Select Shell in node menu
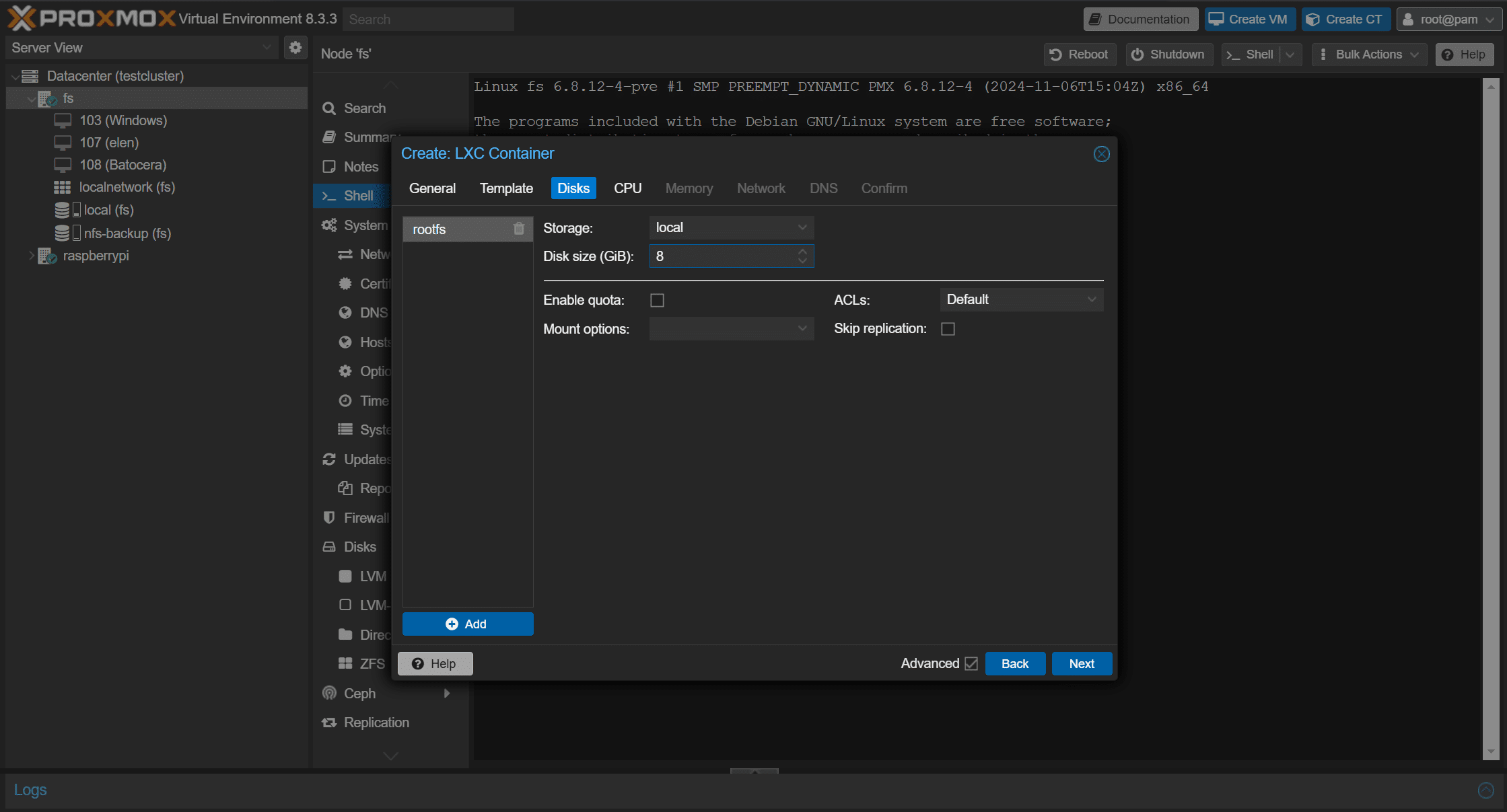 pos(353,196)
